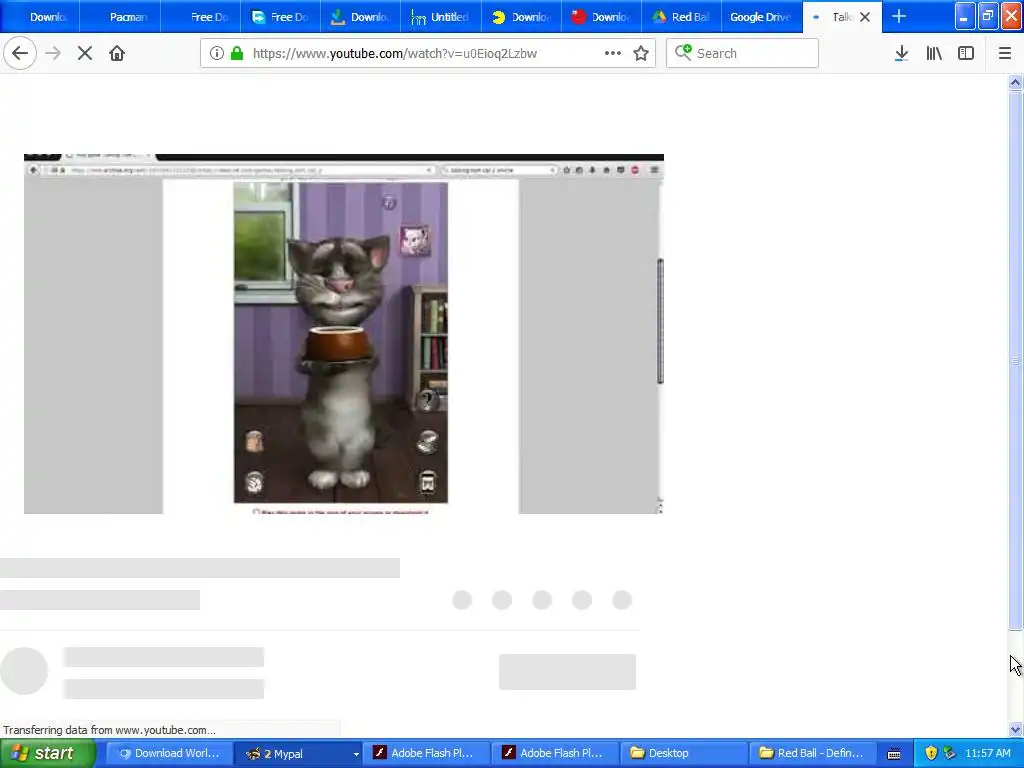The height and width of the screenshot is (768, 1024).
Task: Click the search engine magnifier icon
Action: (683, 52)
